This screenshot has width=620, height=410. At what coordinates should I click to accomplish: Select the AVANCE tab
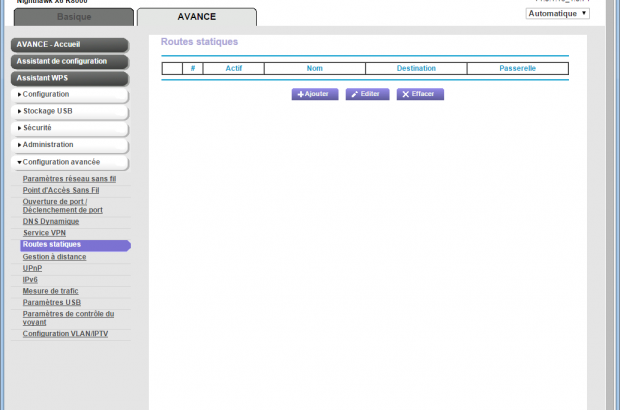point(196,17)
